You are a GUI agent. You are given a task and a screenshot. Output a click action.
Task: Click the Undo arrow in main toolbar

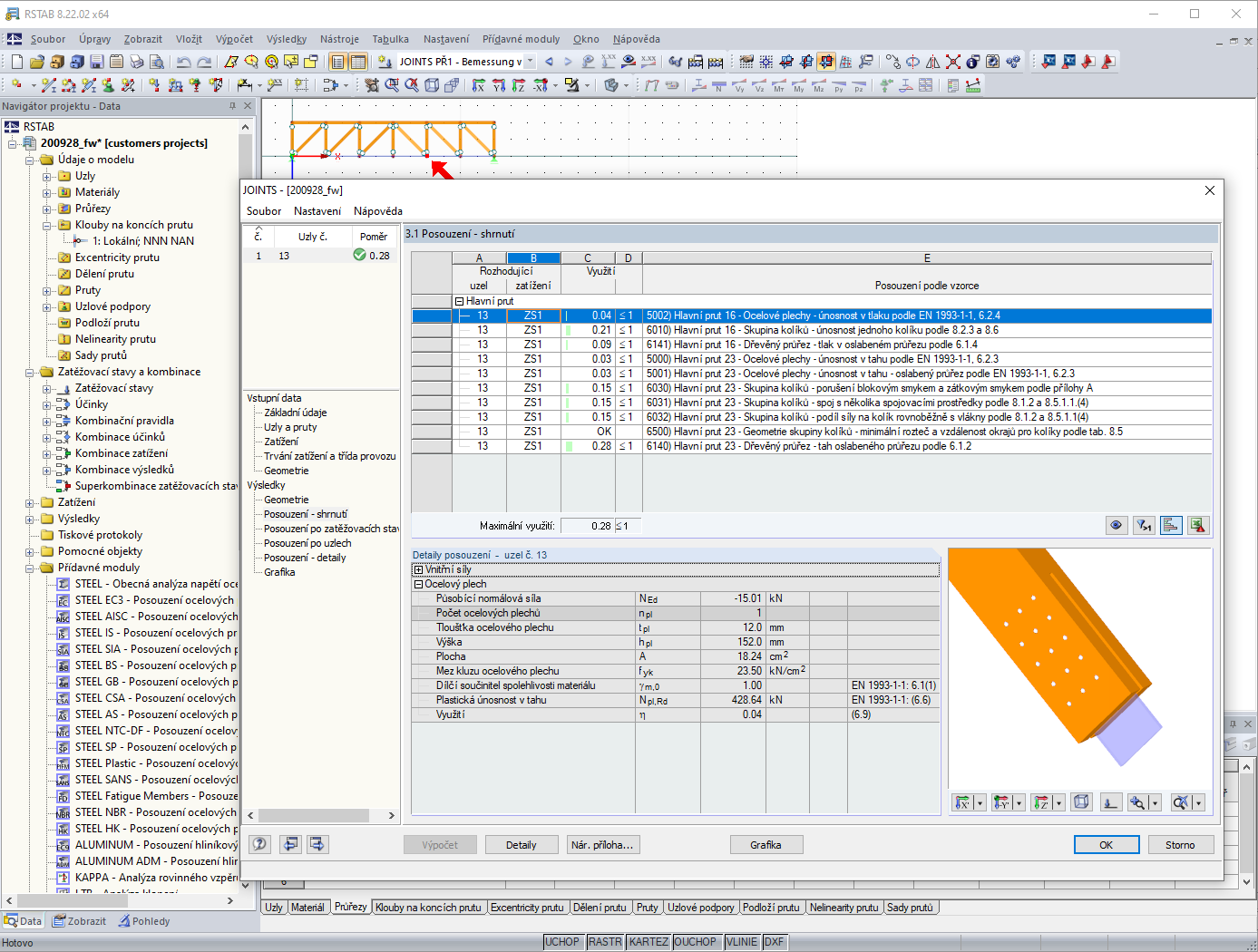[184, 62]
